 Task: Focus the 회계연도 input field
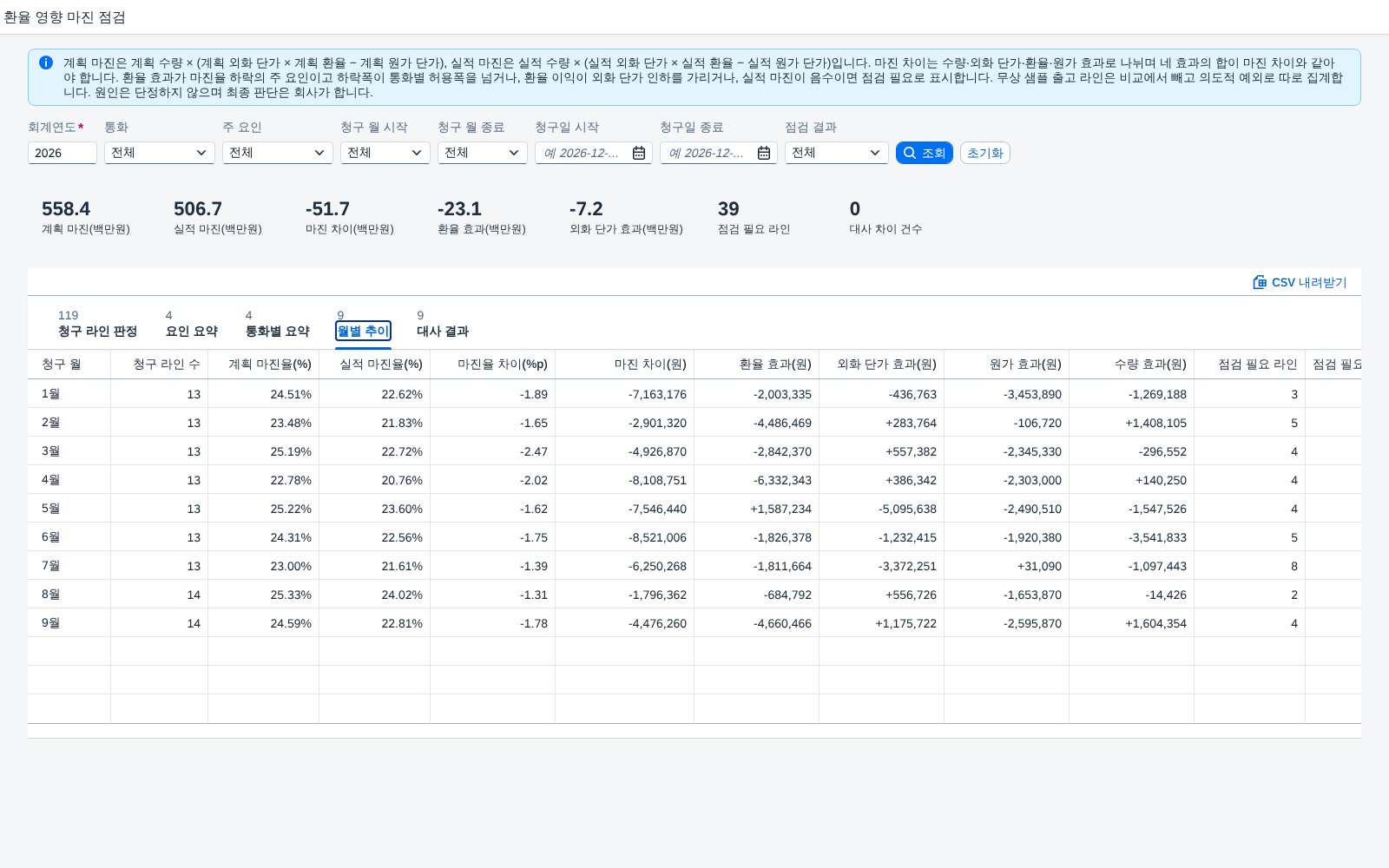[x=63, y=153]
